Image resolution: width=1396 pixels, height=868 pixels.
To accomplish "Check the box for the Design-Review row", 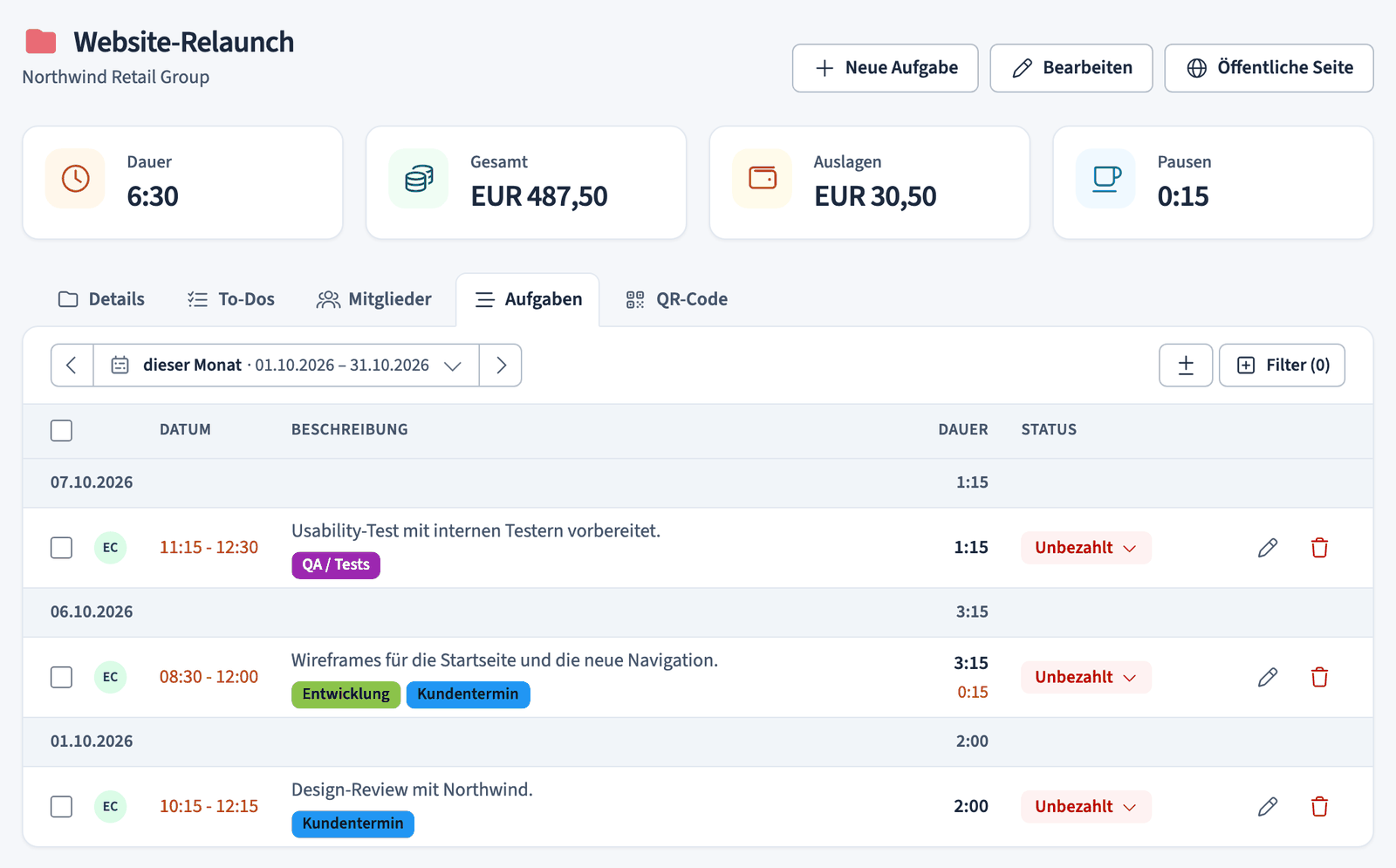I will (x=61, y=807).
